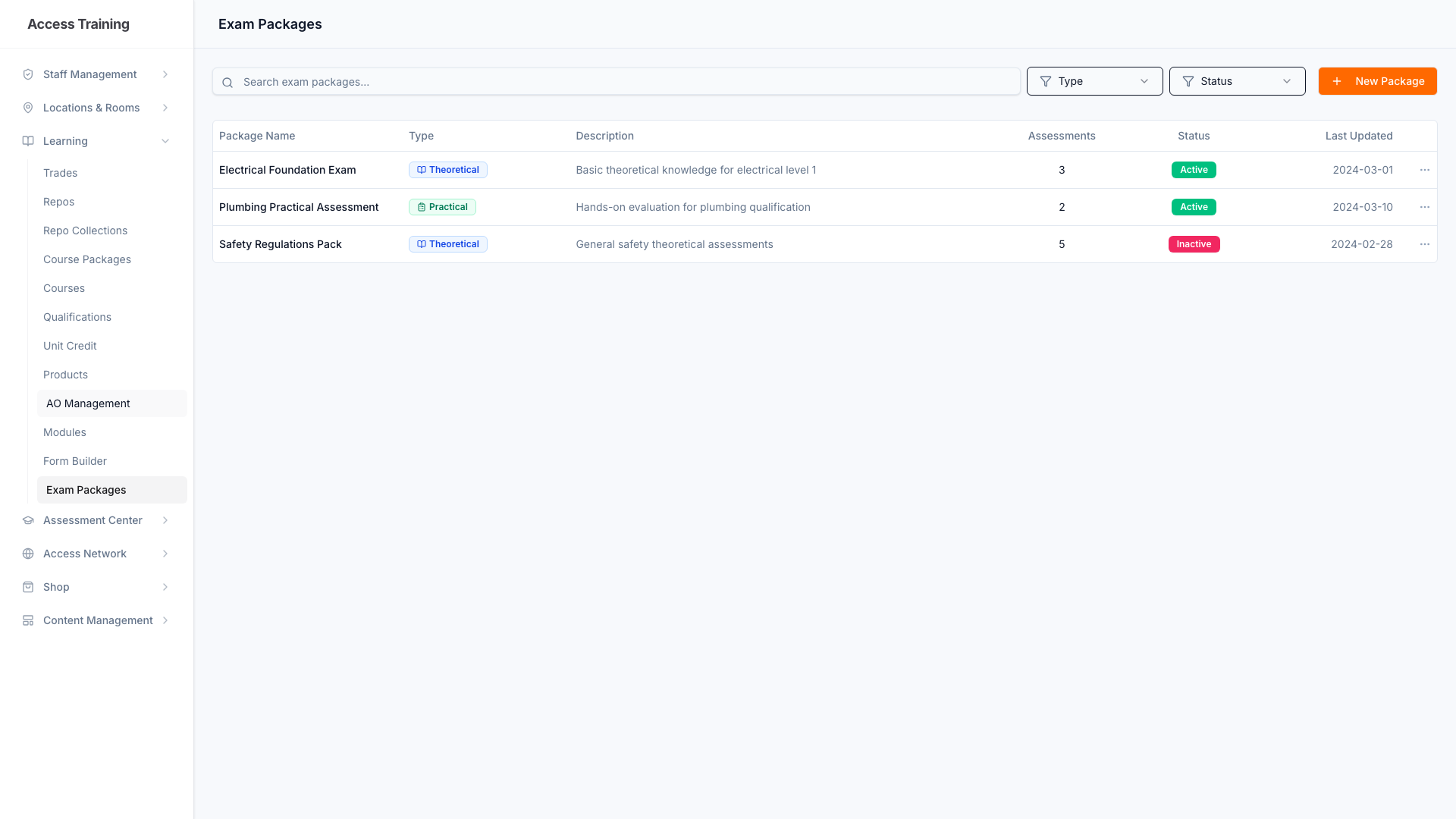Click description 'Hands-on evaluation for plumbing qualification'

click(693, 207)
